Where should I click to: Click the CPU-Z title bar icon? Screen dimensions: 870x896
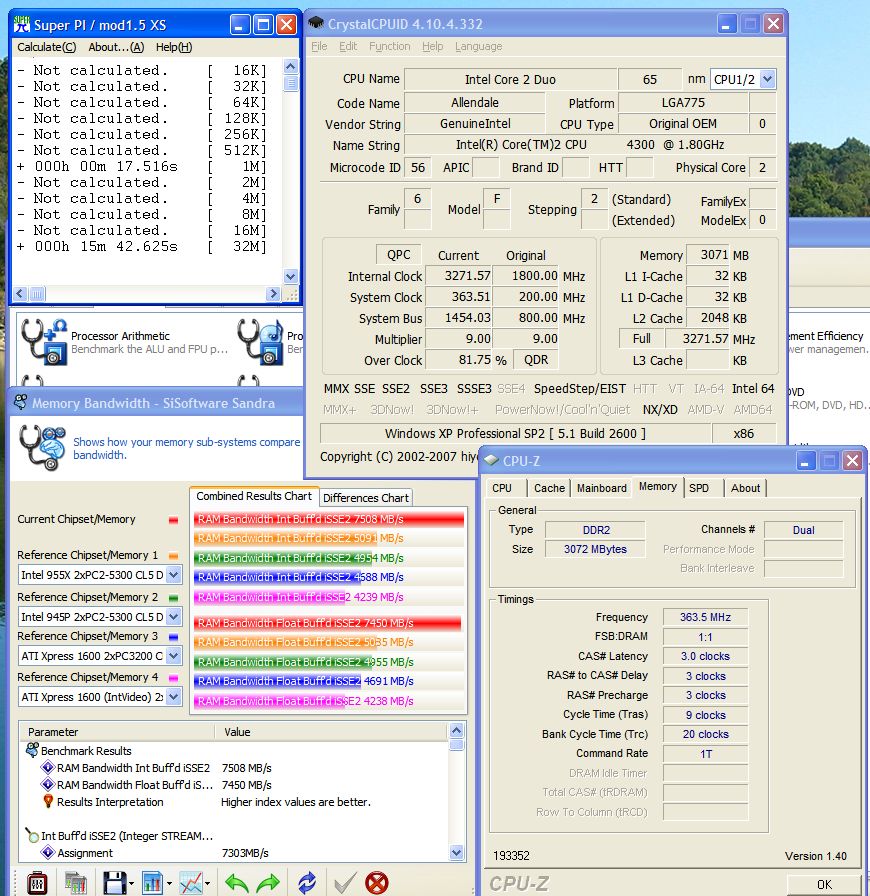[491, 461]
